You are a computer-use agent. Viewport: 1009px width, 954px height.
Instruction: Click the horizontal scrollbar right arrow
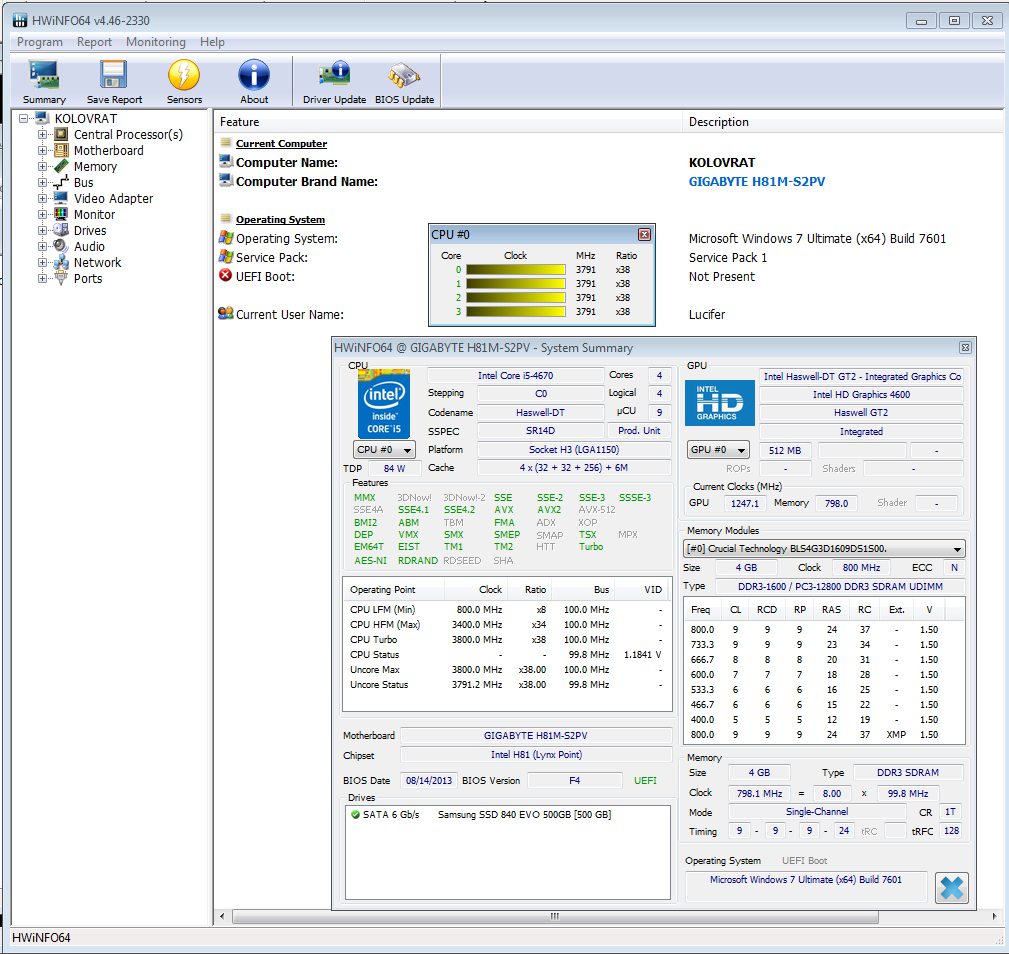(x=995, y=916)
